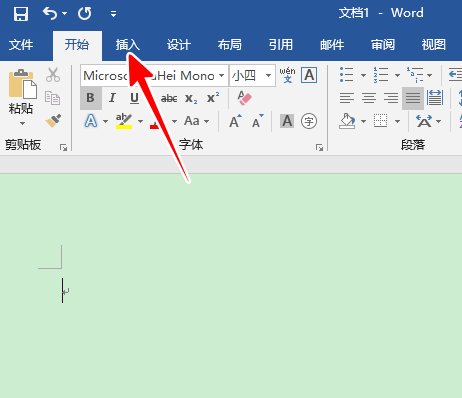Apply numbered list
Image resolution: width=462 pixels, height=398 pixels.
381,75
